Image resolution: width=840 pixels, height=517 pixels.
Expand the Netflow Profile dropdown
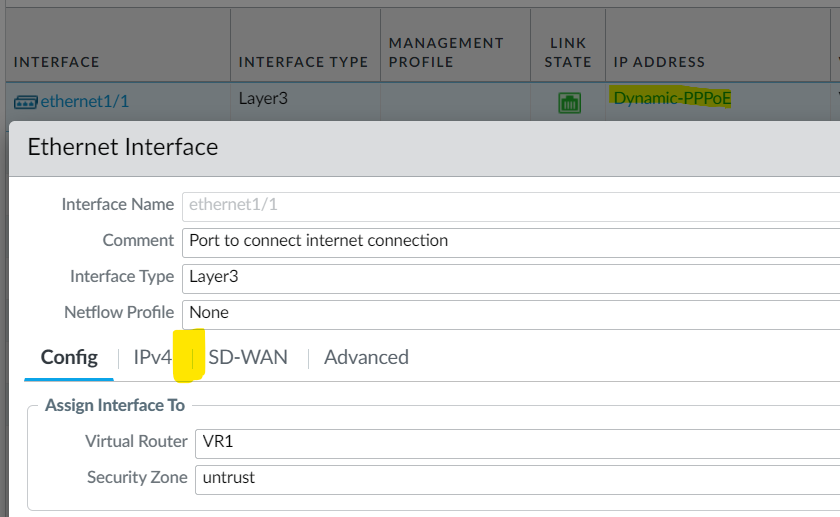(x=510, y=312)
